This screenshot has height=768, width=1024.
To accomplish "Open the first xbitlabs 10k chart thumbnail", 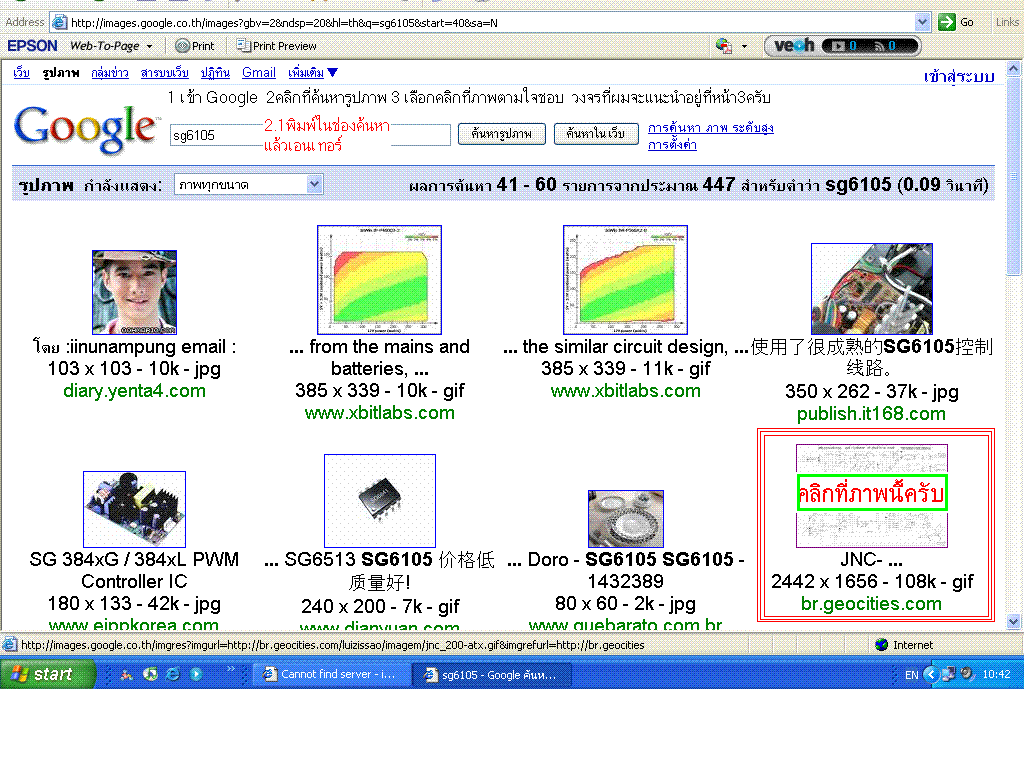I will click(379, 280).
